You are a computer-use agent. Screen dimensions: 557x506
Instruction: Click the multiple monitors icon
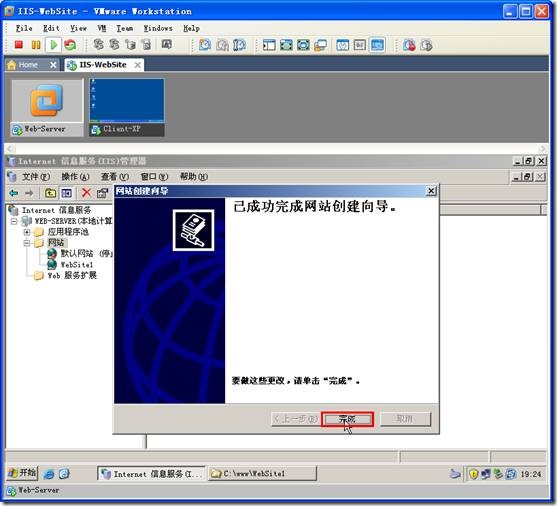click(320, 45)
